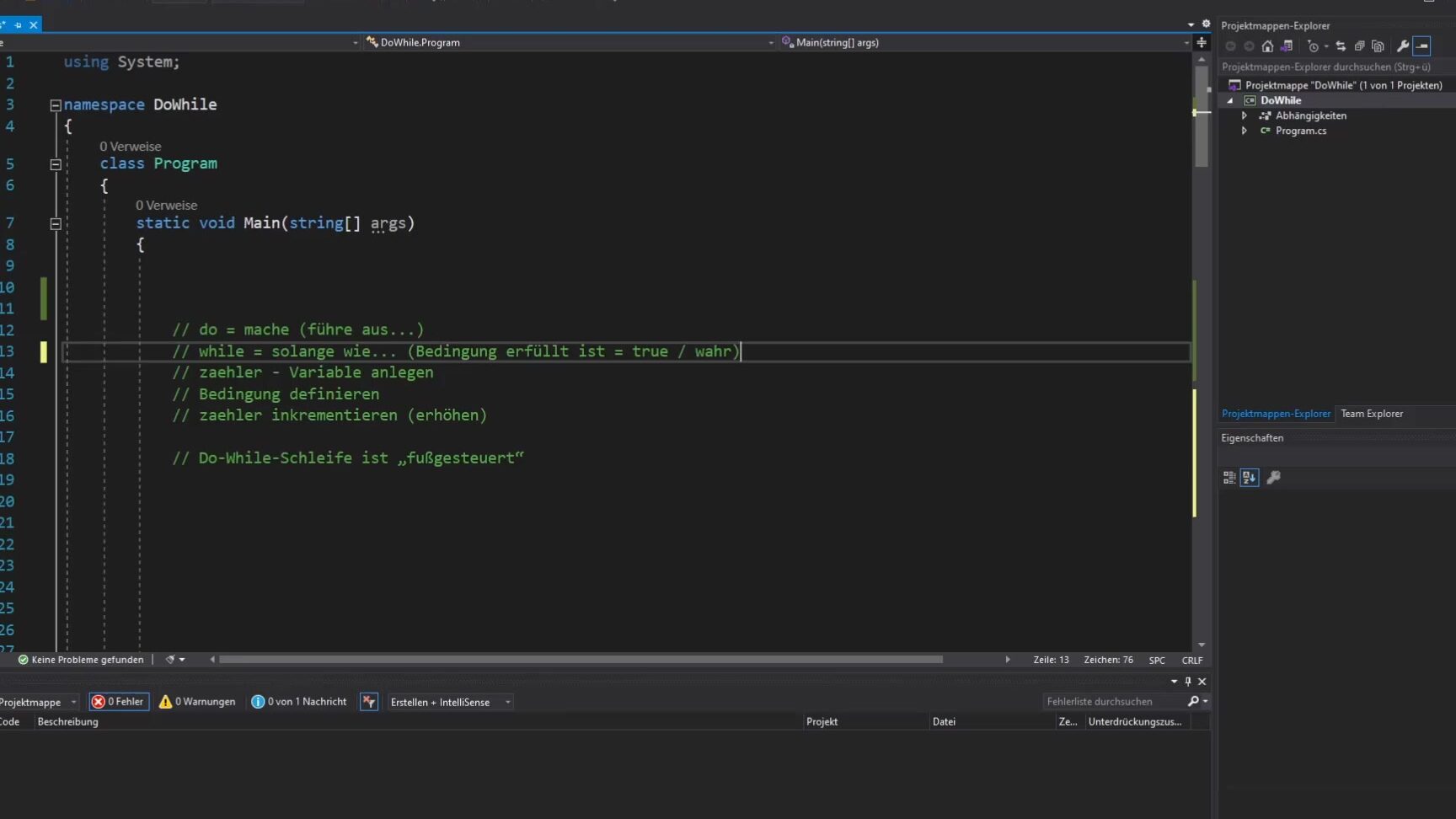
Task: Click the Home icon in Projektmappen-Explorer
Action: pos(1267,46)
